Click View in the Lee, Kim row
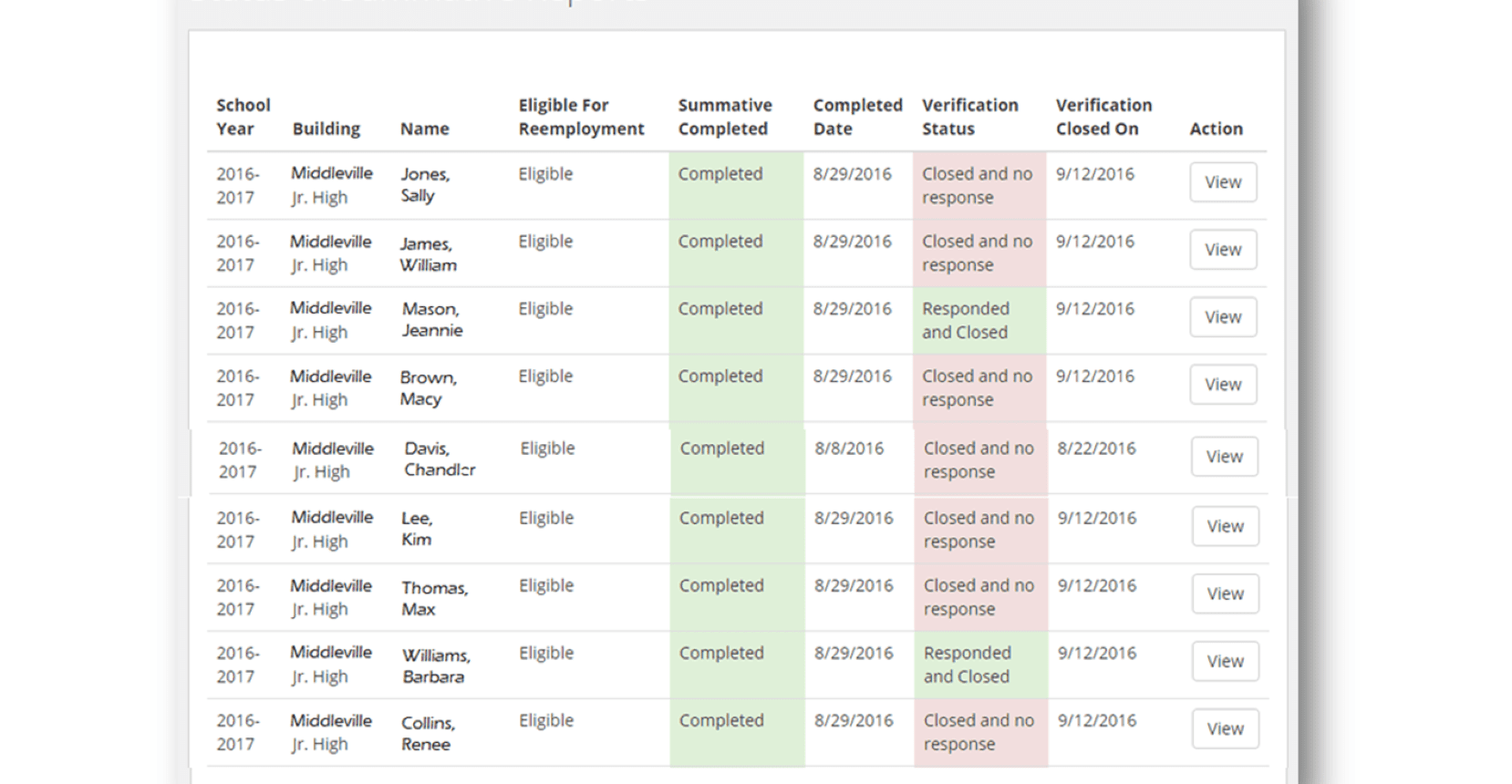 point(1225,526)
